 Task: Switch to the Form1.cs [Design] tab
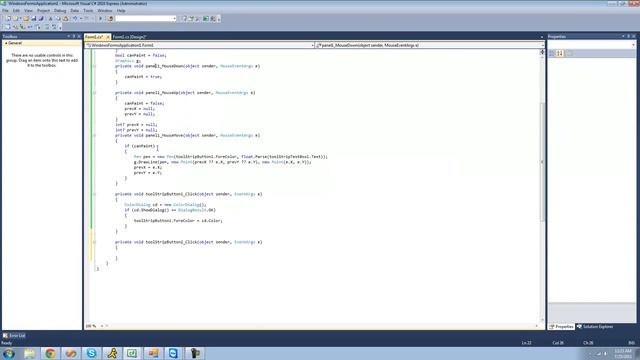(129, 37)
